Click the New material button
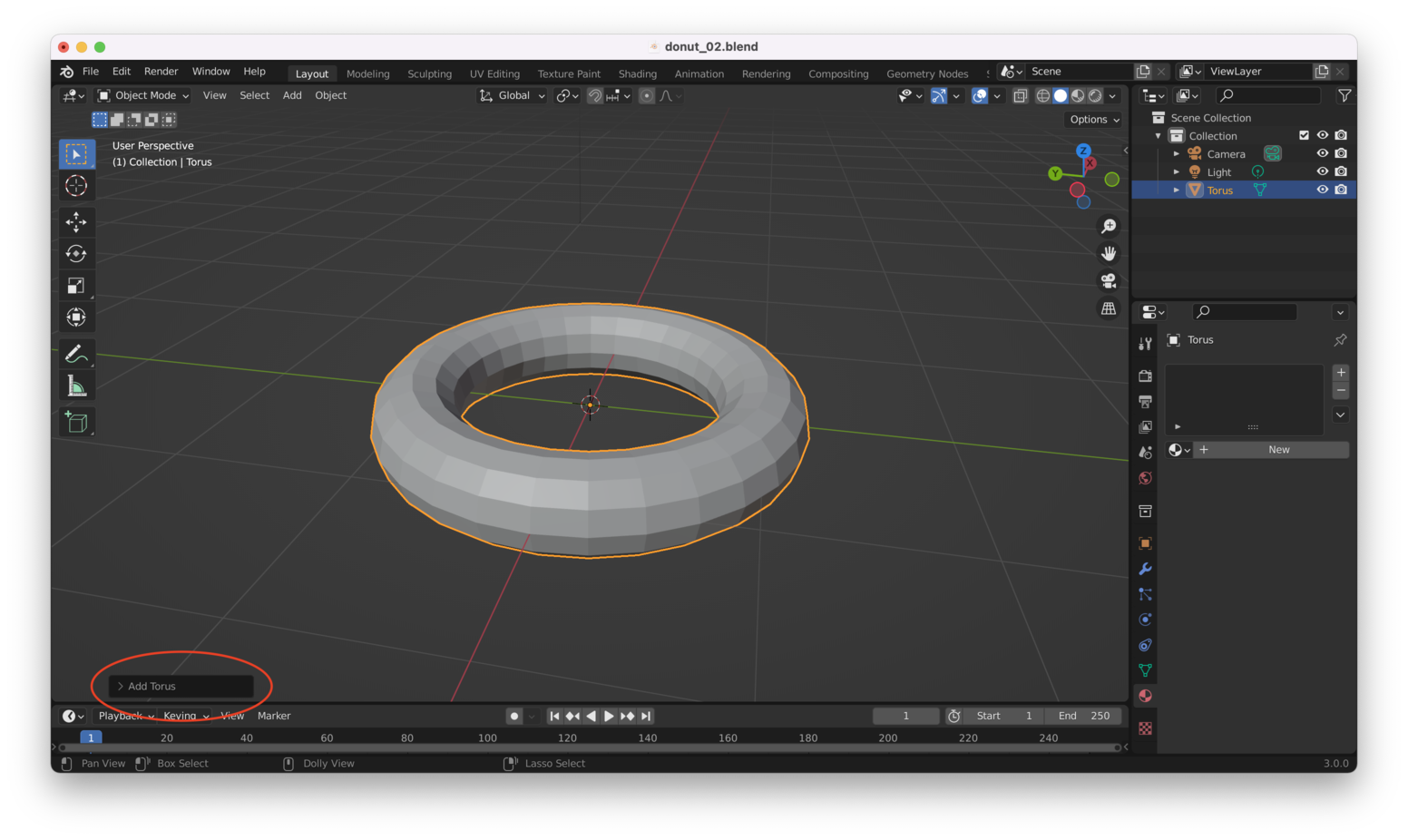Screen dimensions: 1408x840 click(x=1278, y=450)
